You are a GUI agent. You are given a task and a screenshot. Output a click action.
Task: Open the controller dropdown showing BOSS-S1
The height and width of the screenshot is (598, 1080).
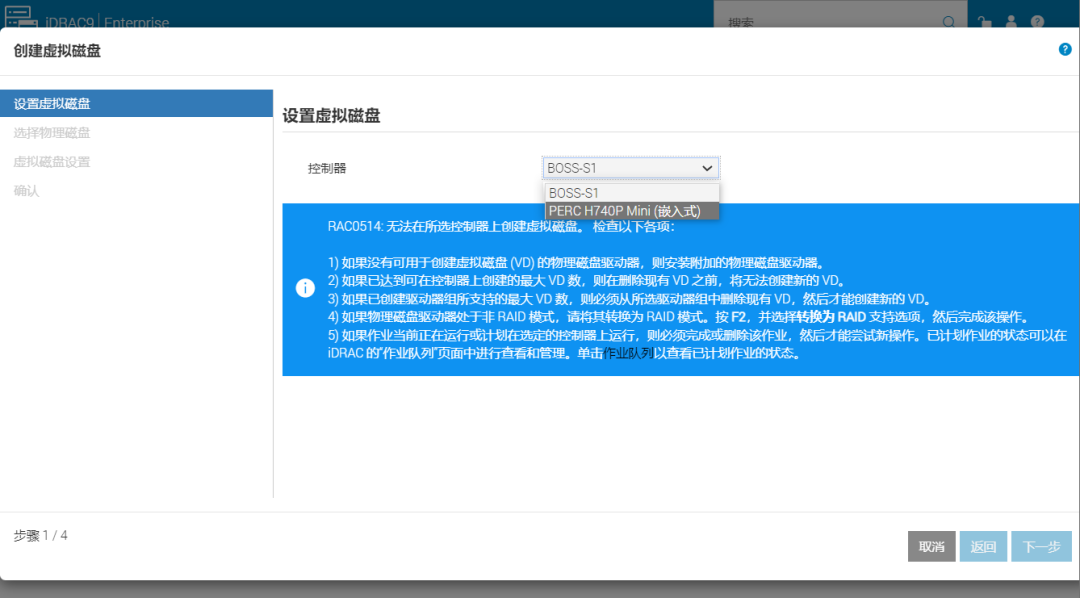click(630, 168)
